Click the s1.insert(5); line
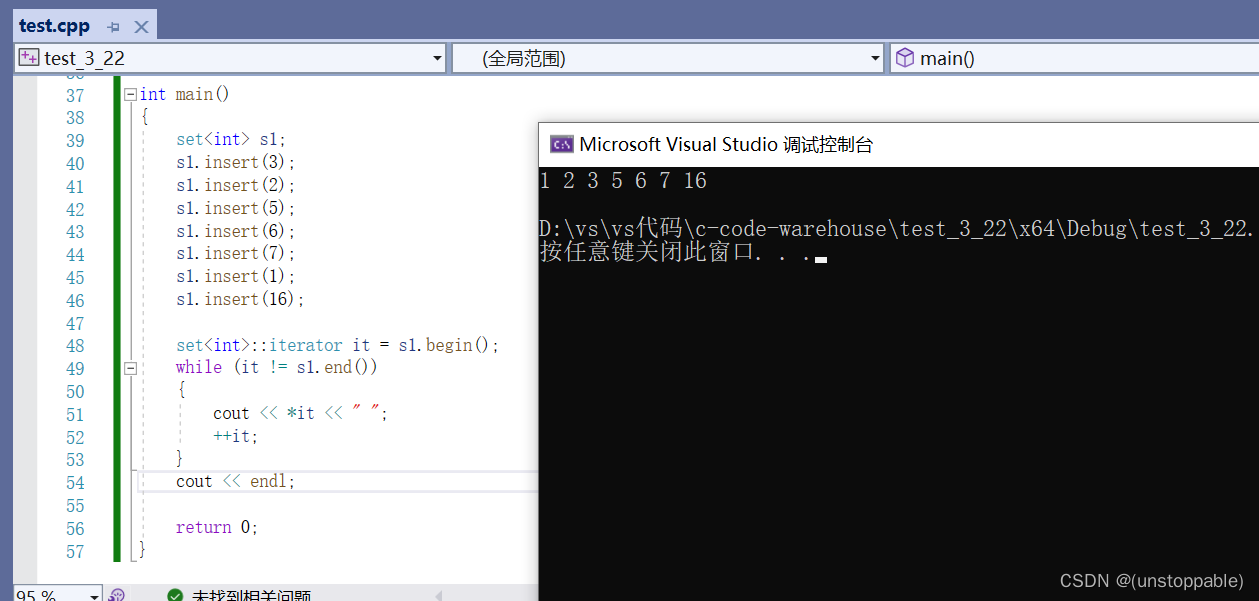The image size is (1259, 601). pos(236,208)
